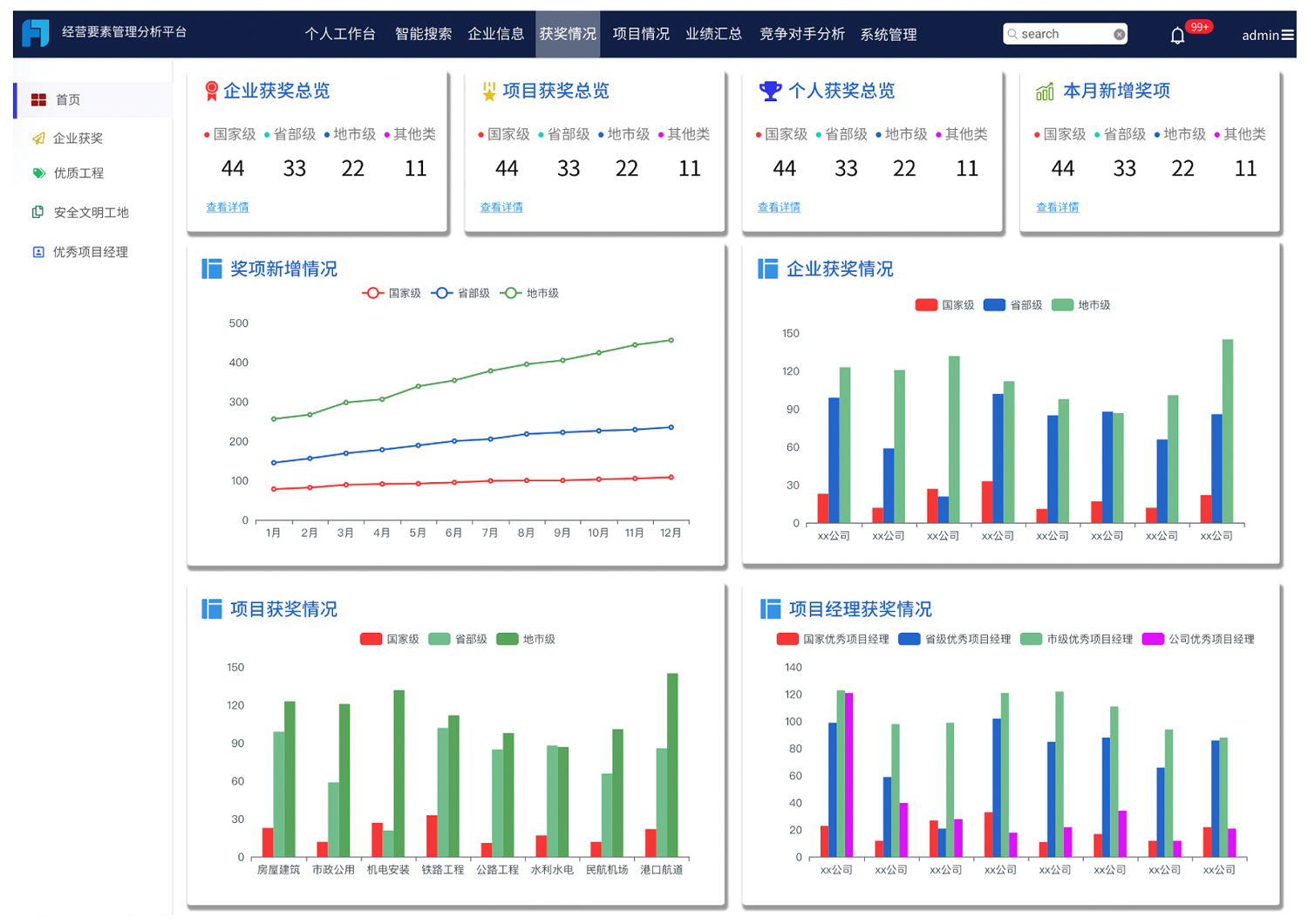1308x924 pixels.
Task: Click the chart icon beside 本月新增奖项
Action: pyautogui.click(x=1045, y=91)
